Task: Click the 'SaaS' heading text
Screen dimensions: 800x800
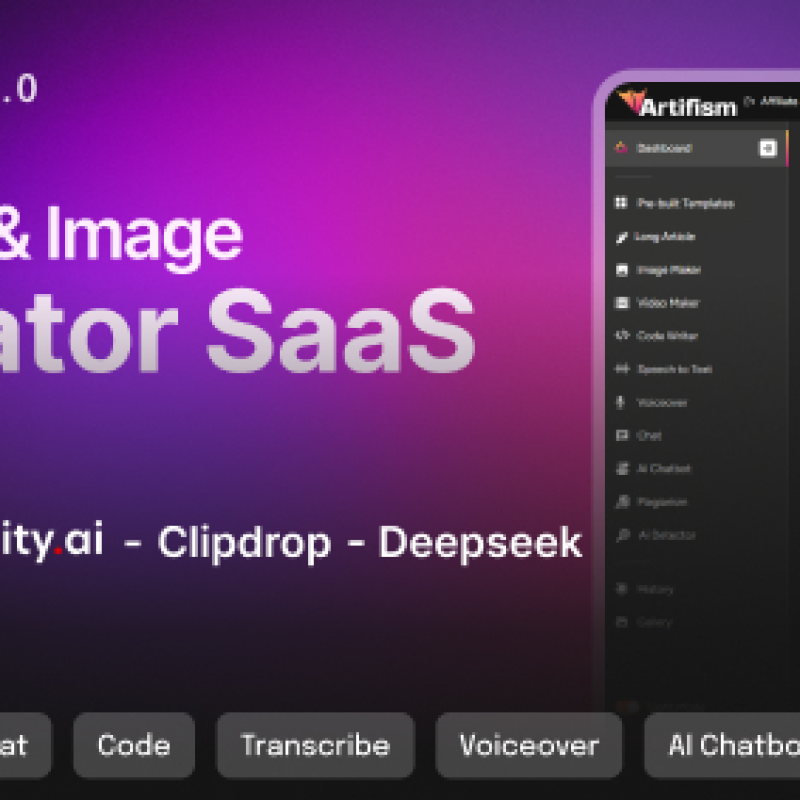Action: point(341,331)
